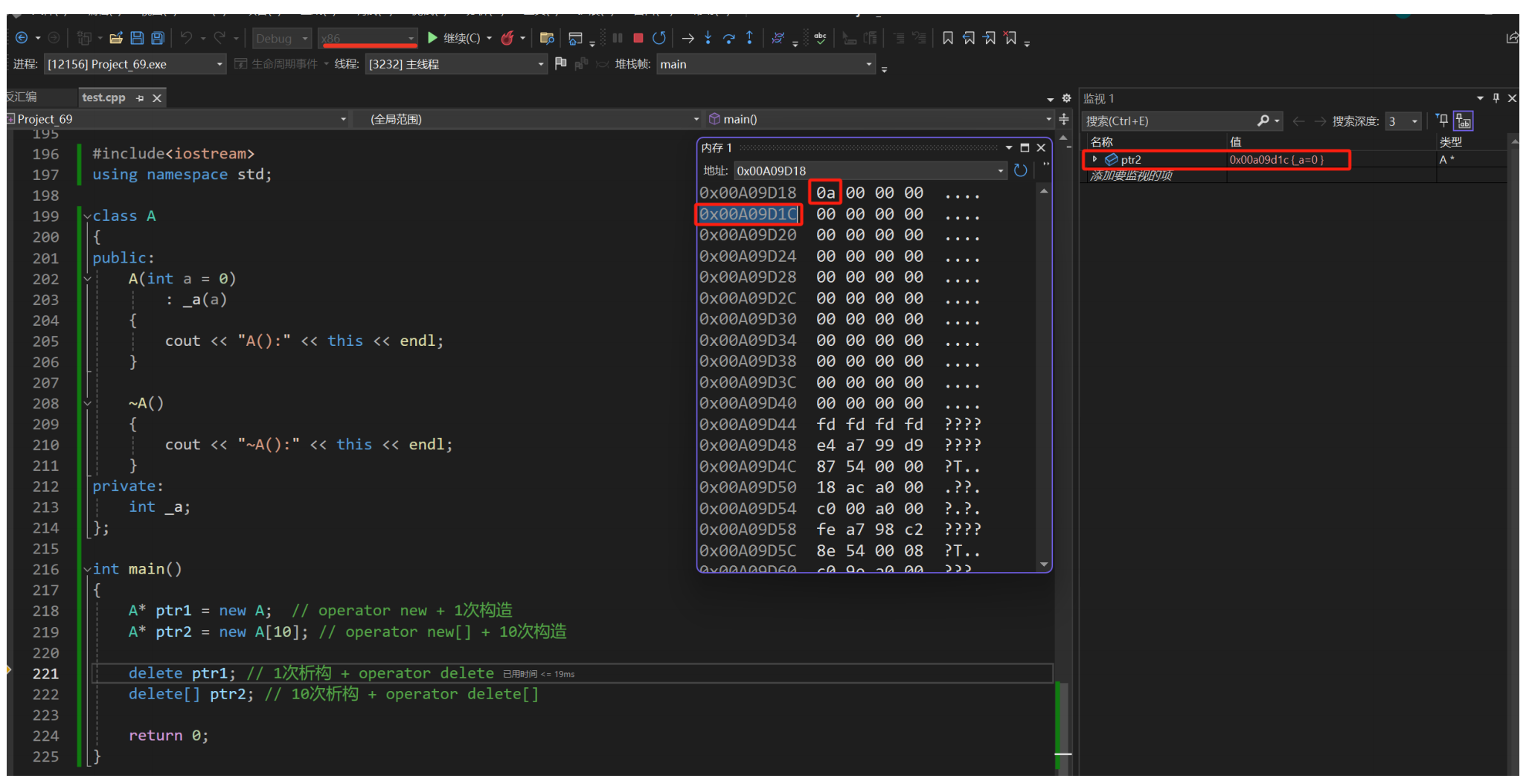
Task: Click the find-in-files folder icon
Action: click(547, 38)
